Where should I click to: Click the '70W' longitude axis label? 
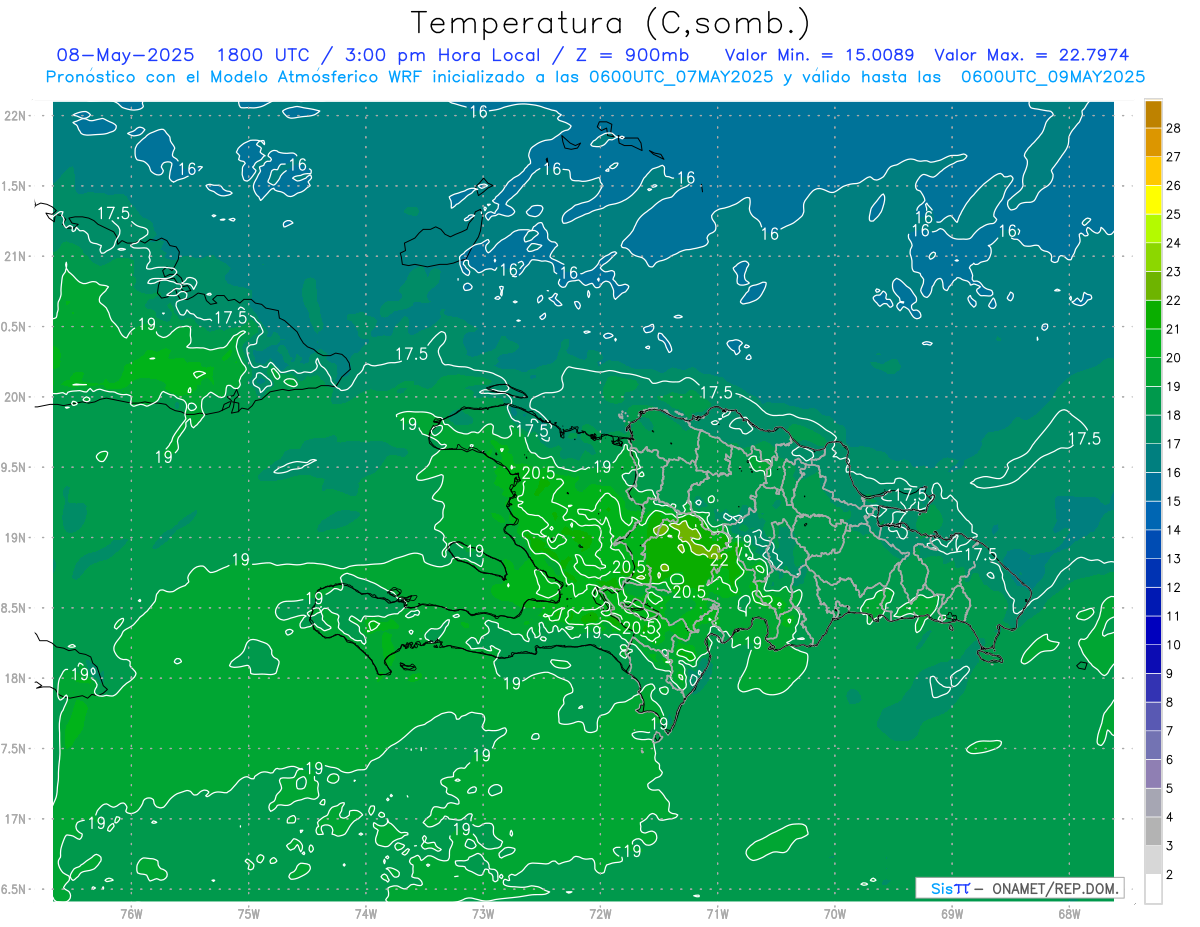click(x=835, y=914)
